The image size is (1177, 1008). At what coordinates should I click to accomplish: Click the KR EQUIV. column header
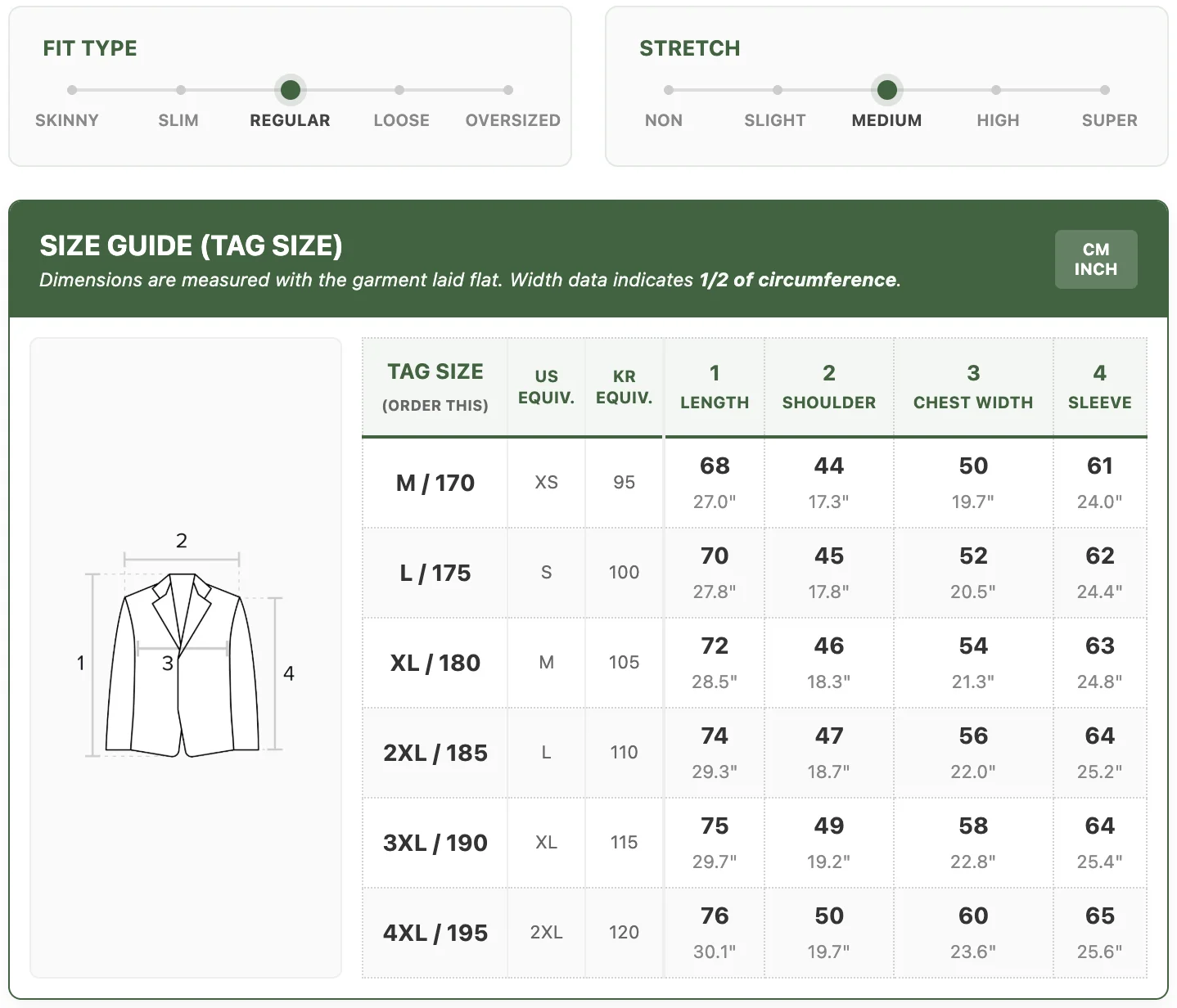coord(625,387)
